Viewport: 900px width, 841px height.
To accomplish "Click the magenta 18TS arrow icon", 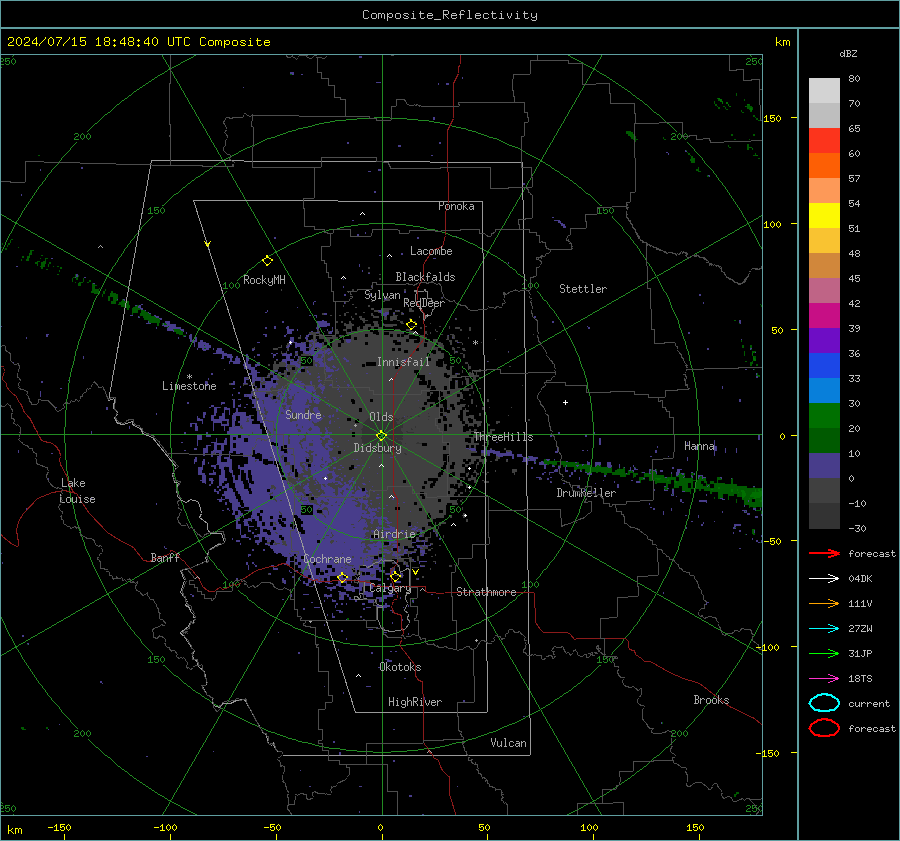I will pyautogui.click(x=824, y=679).
